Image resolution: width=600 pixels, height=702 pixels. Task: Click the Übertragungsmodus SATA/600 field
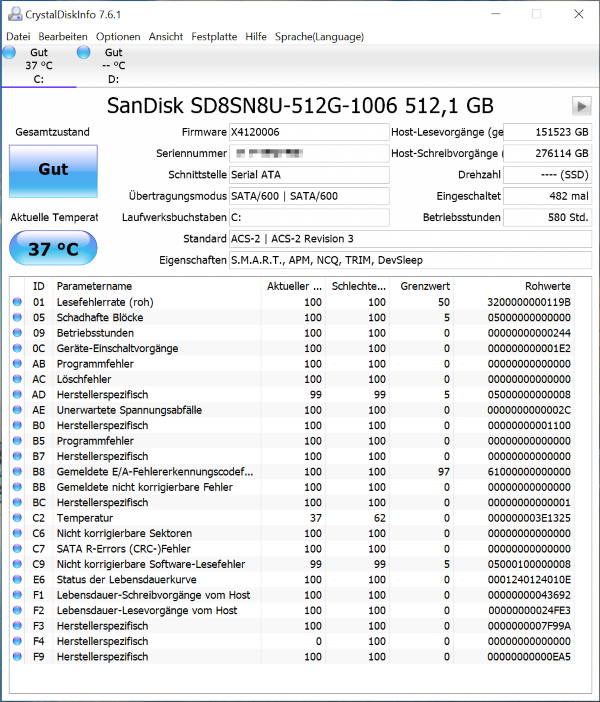(x=309, y=196)
